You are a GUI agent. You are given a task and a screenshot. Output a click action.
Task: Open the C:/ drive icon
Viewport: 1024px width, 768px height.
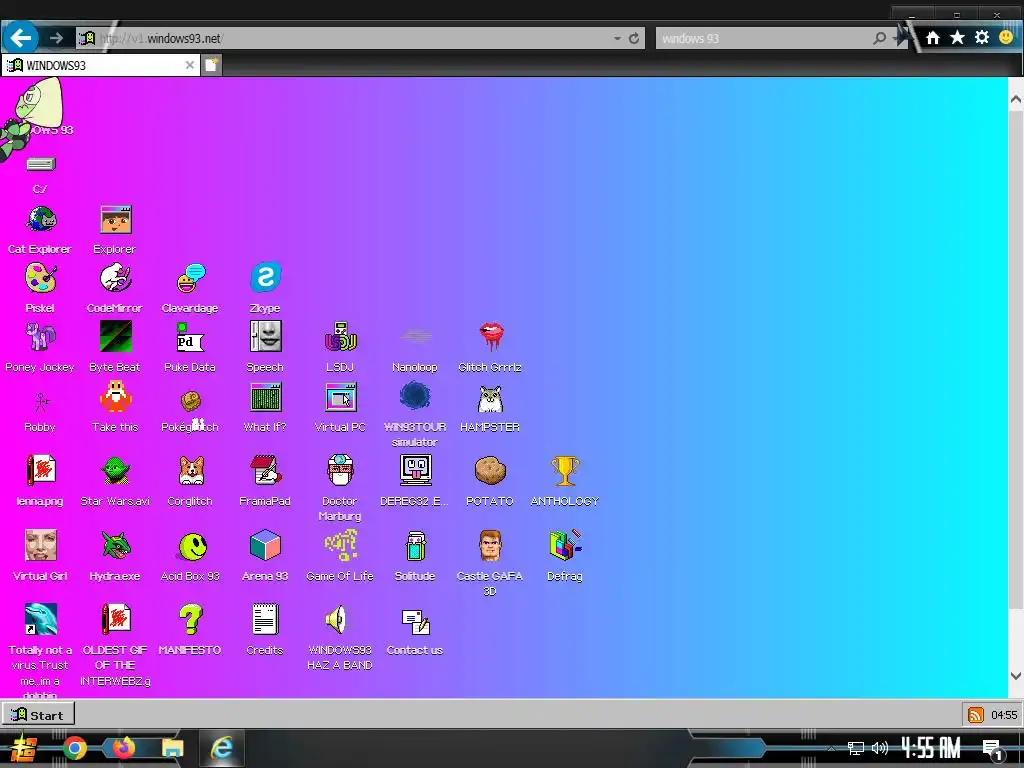point(40,165)
